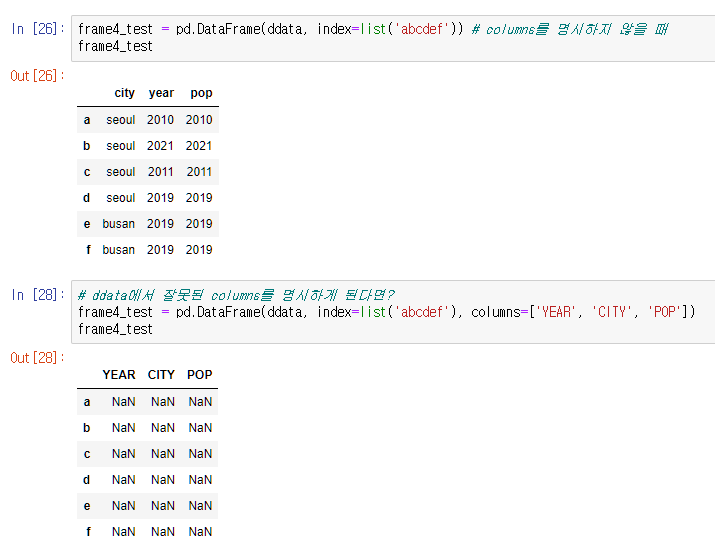Click row index 'e' in Out[26] table
Viewport: 715px width, 546px height.
[x=87, y=224]
